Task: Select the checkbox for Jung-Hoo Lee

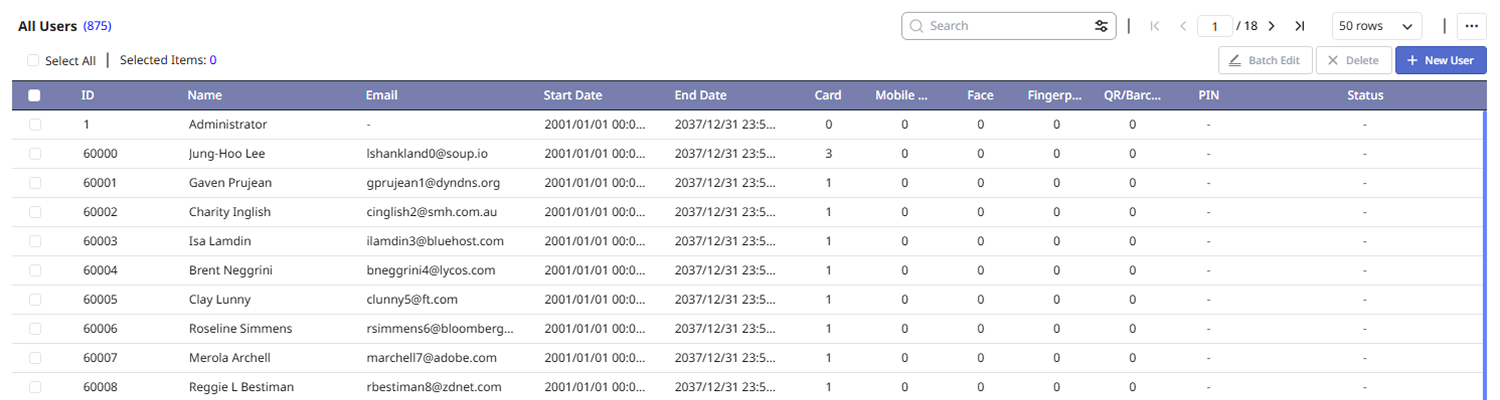Action: click(35, 154)
